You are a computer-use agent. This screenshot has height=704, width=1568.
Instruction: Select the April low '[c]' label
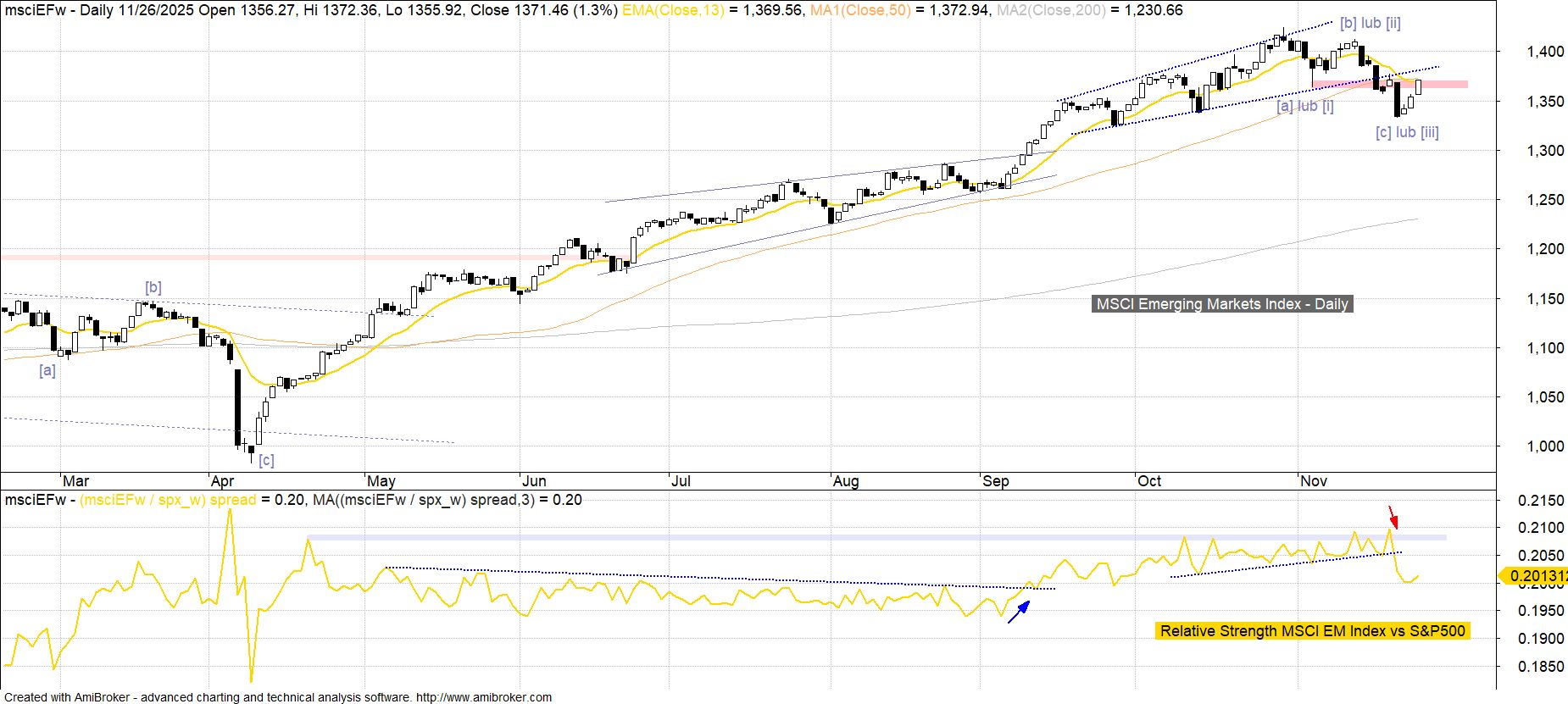pos(266,460)
